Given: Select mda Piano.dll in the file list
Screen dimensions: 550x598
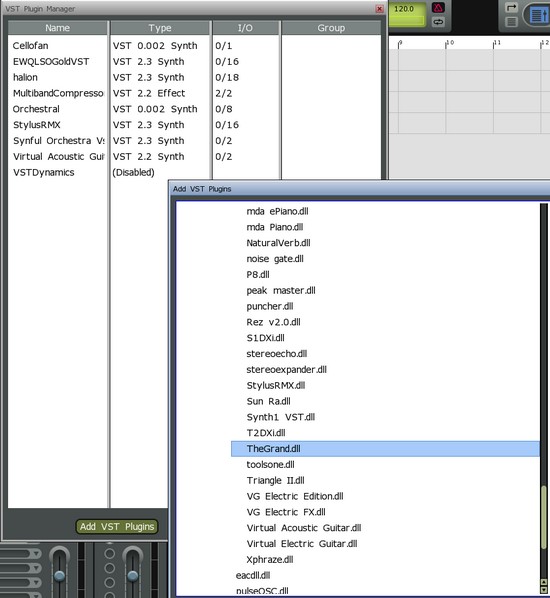Looking at the screenshot, I should point(275,227).
